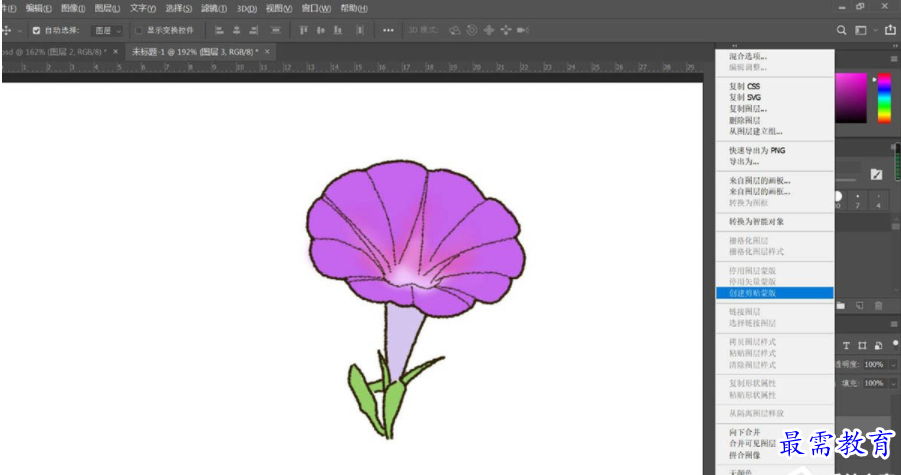Click the distribute horizontally icon
This screenshot has height=475, width=901.
276,30
